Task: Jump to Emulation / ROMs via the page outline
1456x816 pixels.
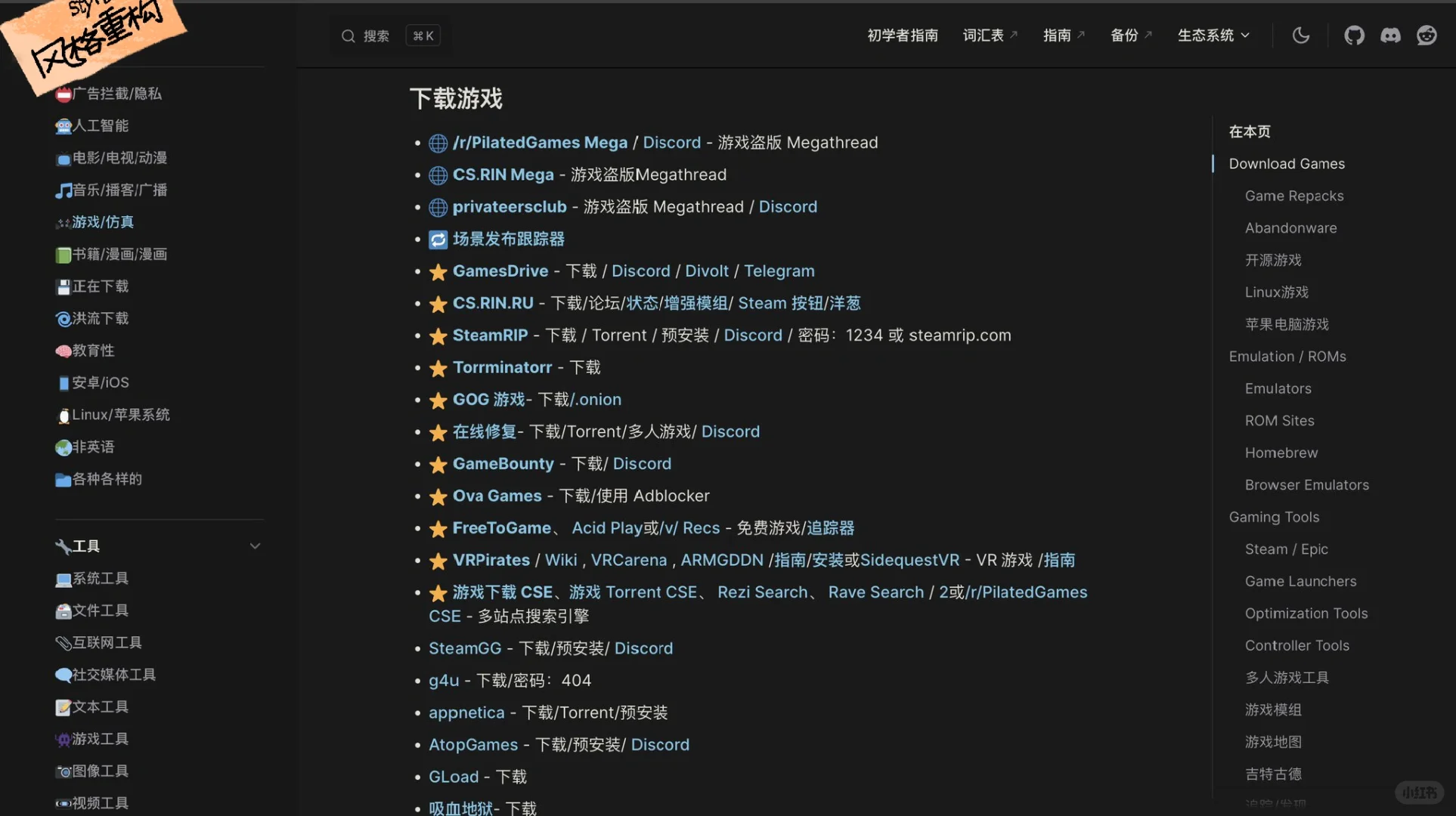Action: click(1287, 356)
